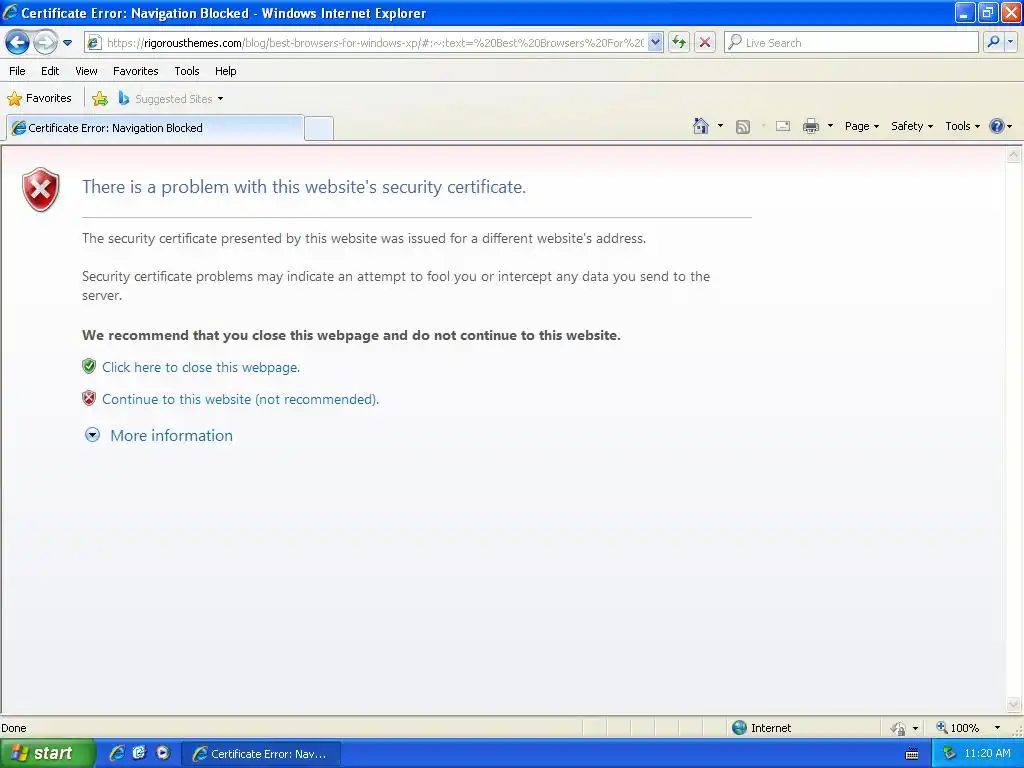
Task: Select the Certificate Error tab
Action: pos(155,128)
